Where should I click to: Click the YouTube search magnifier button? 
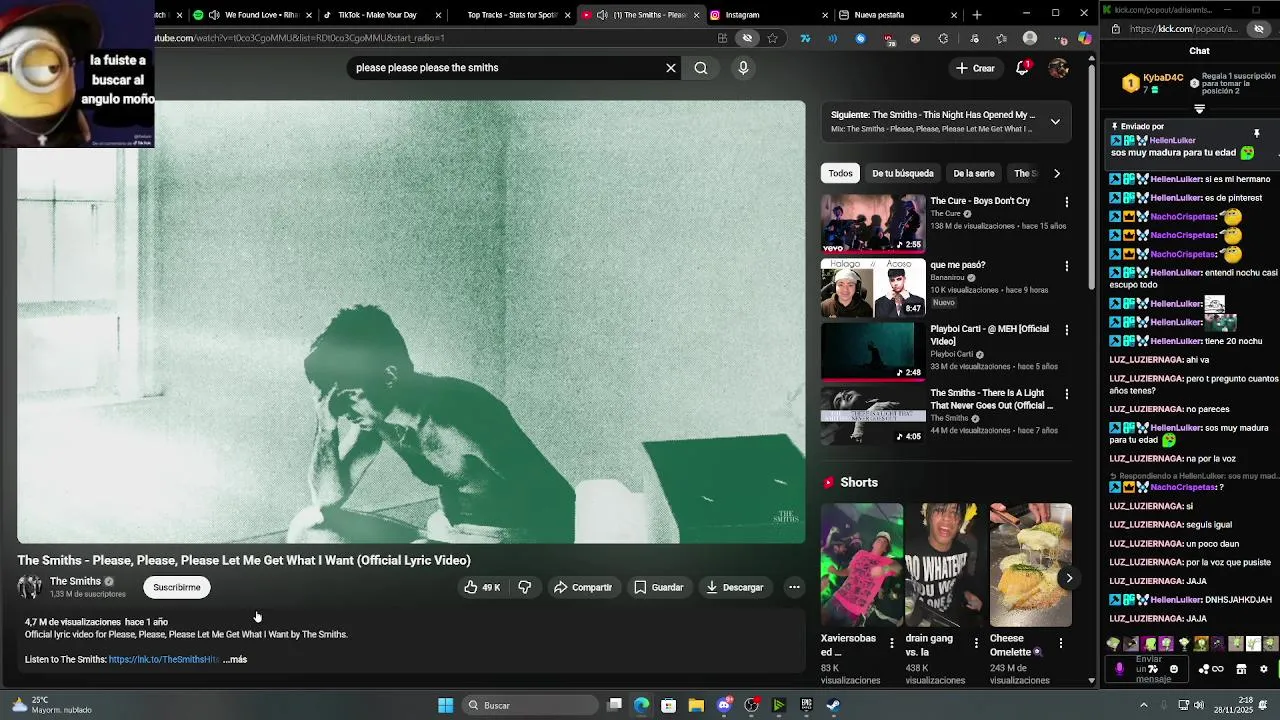click(701, 68)
